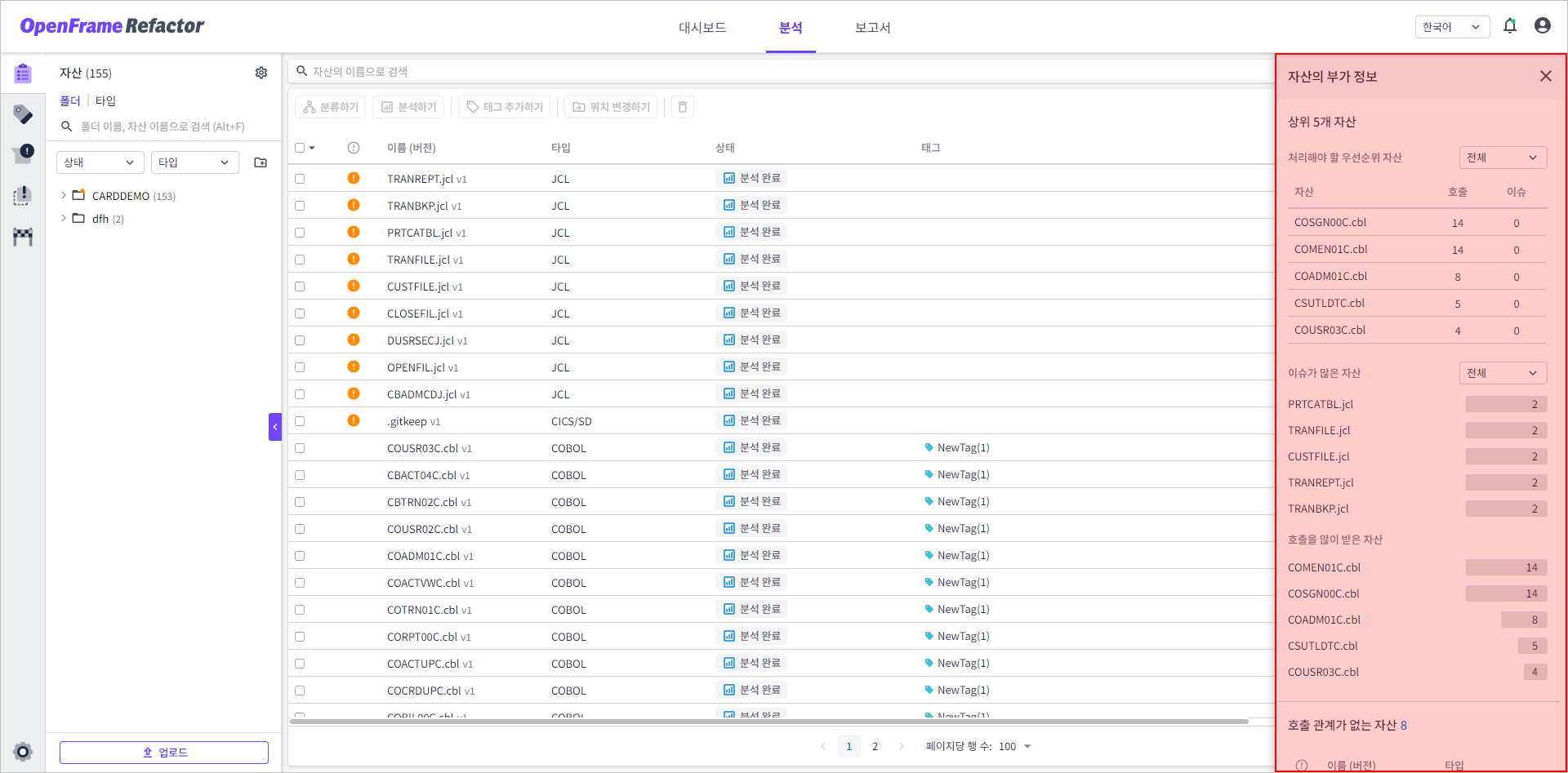
Task: Expand the dfh folder
Action: point(64,218)
